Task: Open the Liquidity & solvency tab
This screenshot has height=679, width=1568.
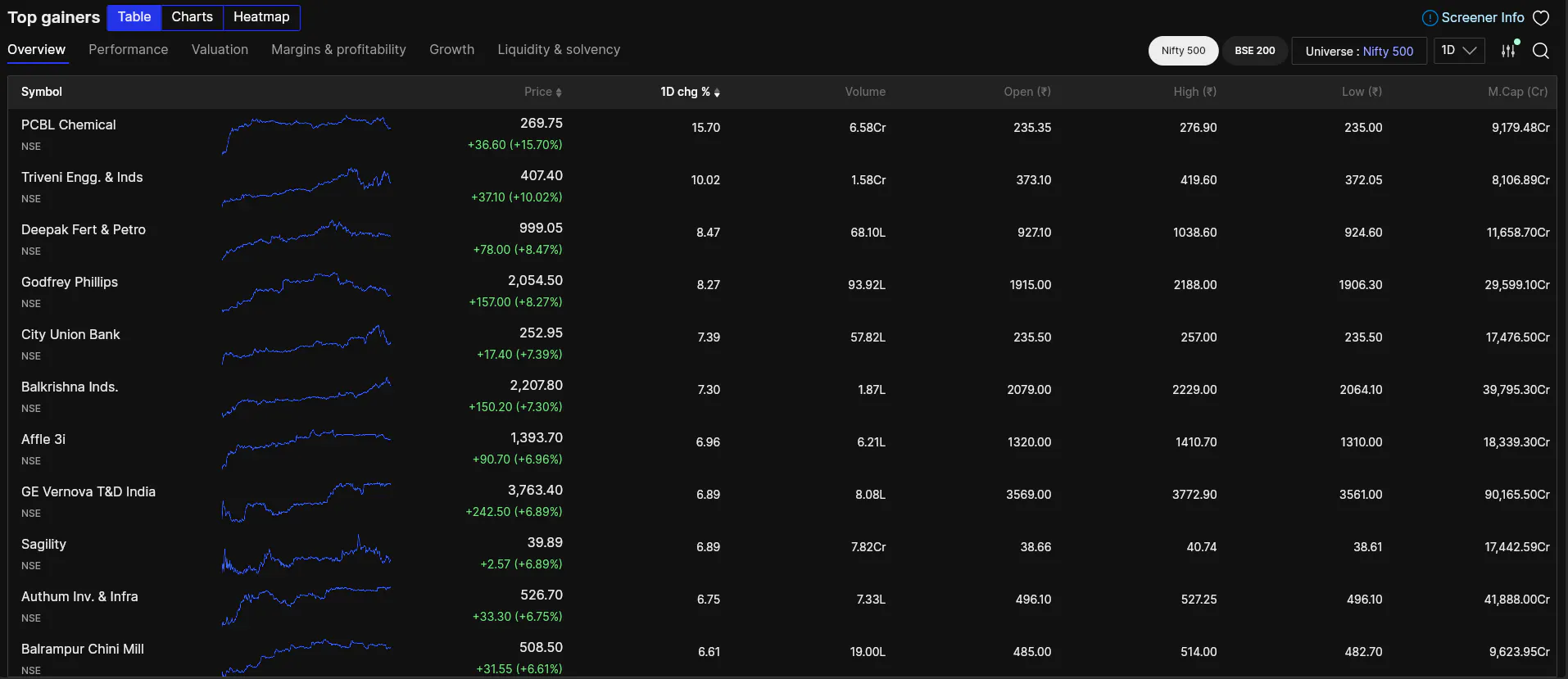Action: tap(559, 50)
